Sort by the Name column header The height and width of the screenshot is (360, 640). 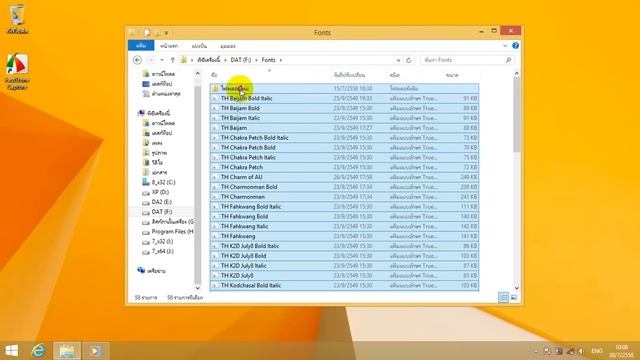[x=269, y=75]
